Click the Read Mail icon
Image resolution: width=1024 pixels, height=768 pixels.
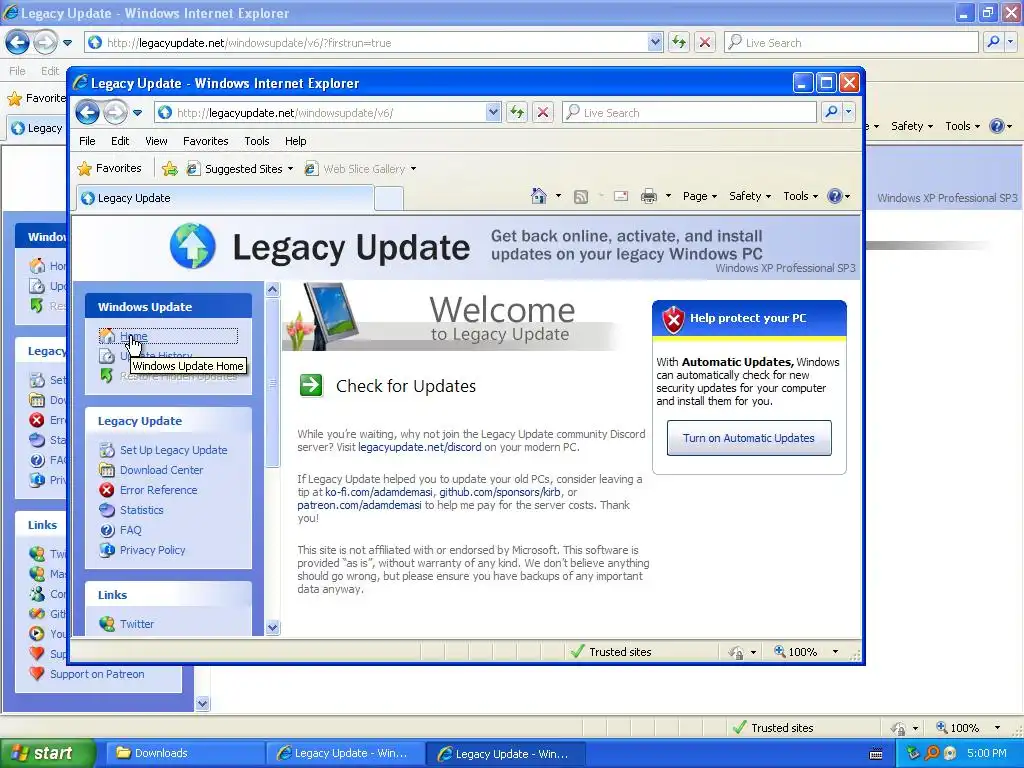tap(621, 196)
